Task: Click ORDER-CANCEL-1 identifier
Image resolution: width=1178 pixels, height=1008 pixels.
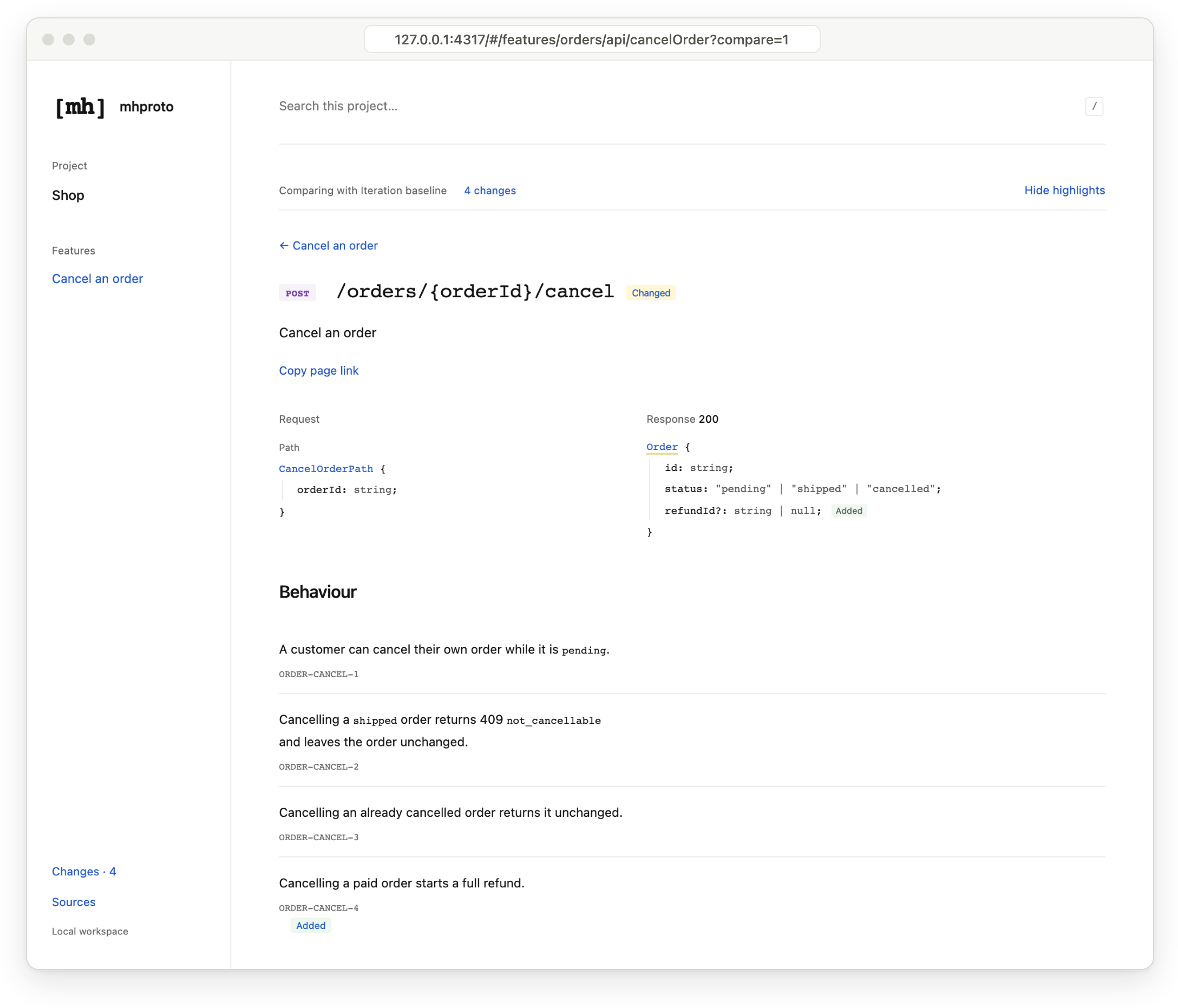Action: (x=318, y=675)
